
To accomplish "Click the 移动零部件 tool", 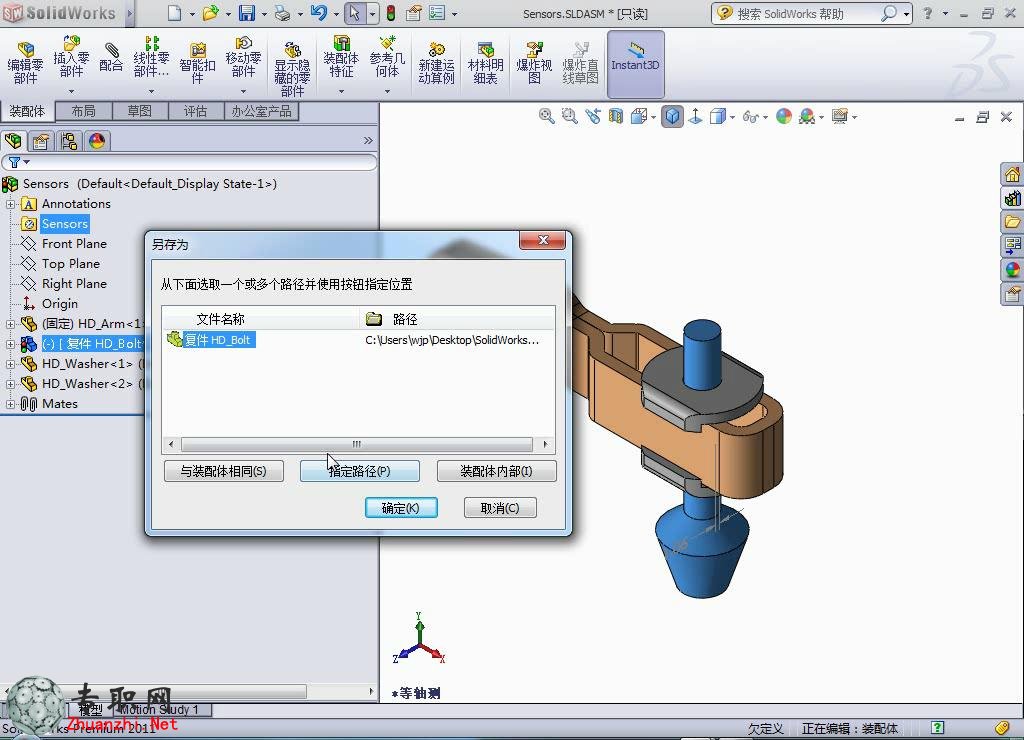I will coord(243,57).
